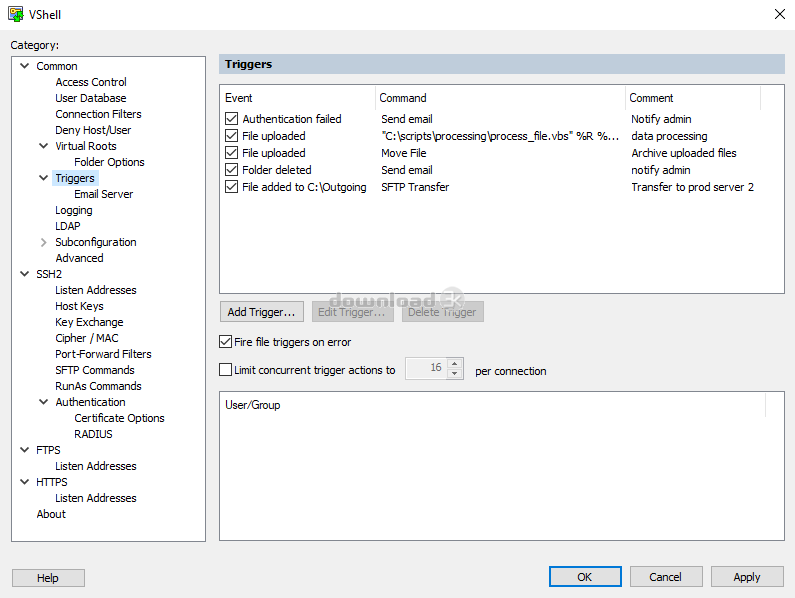Screen dimensions: 795x598
Task: Open the About category
Action: pos(51,514)
